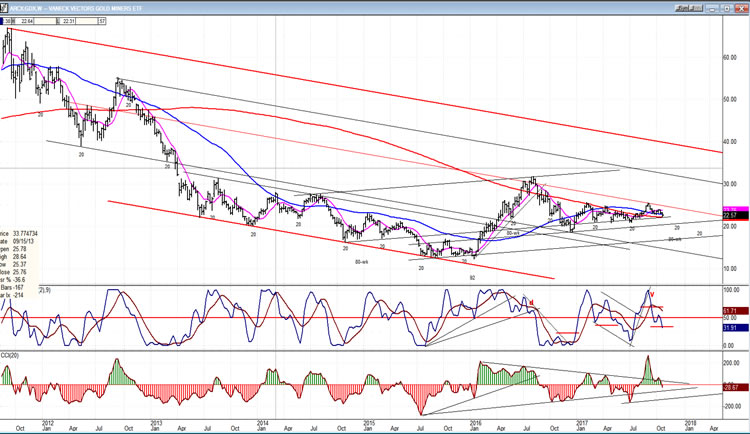Viewport: 750px width, 434px height.
Task: Click the red CCI 28.67 value tag
Action: pyautogui.click(x=735, y=385)
